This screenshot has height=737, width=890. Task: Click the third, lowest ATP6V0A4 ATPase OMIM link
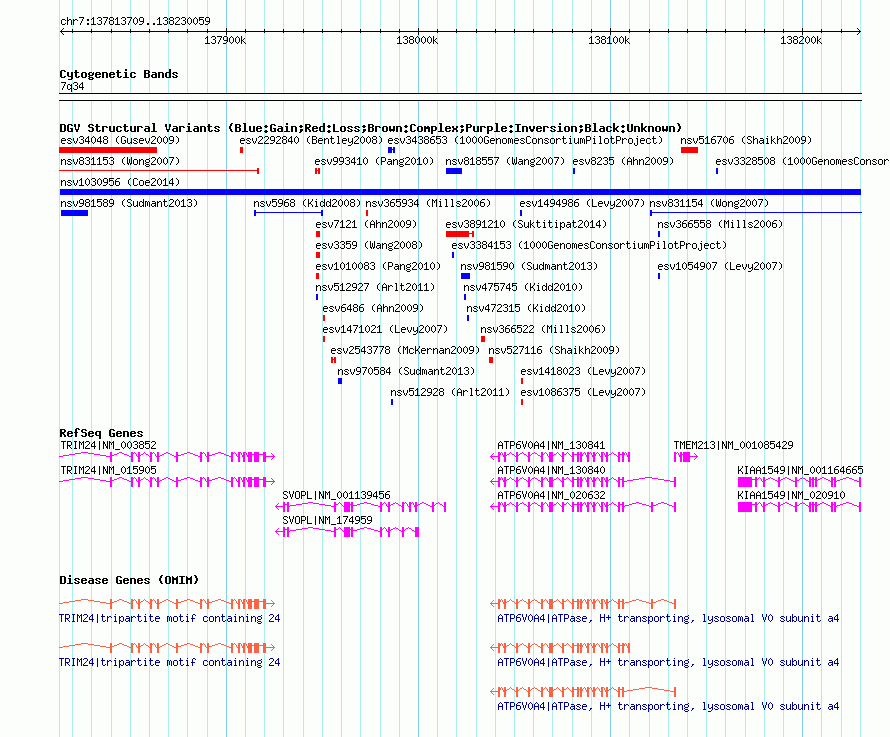pyautogui.click(x=668, y=706)
